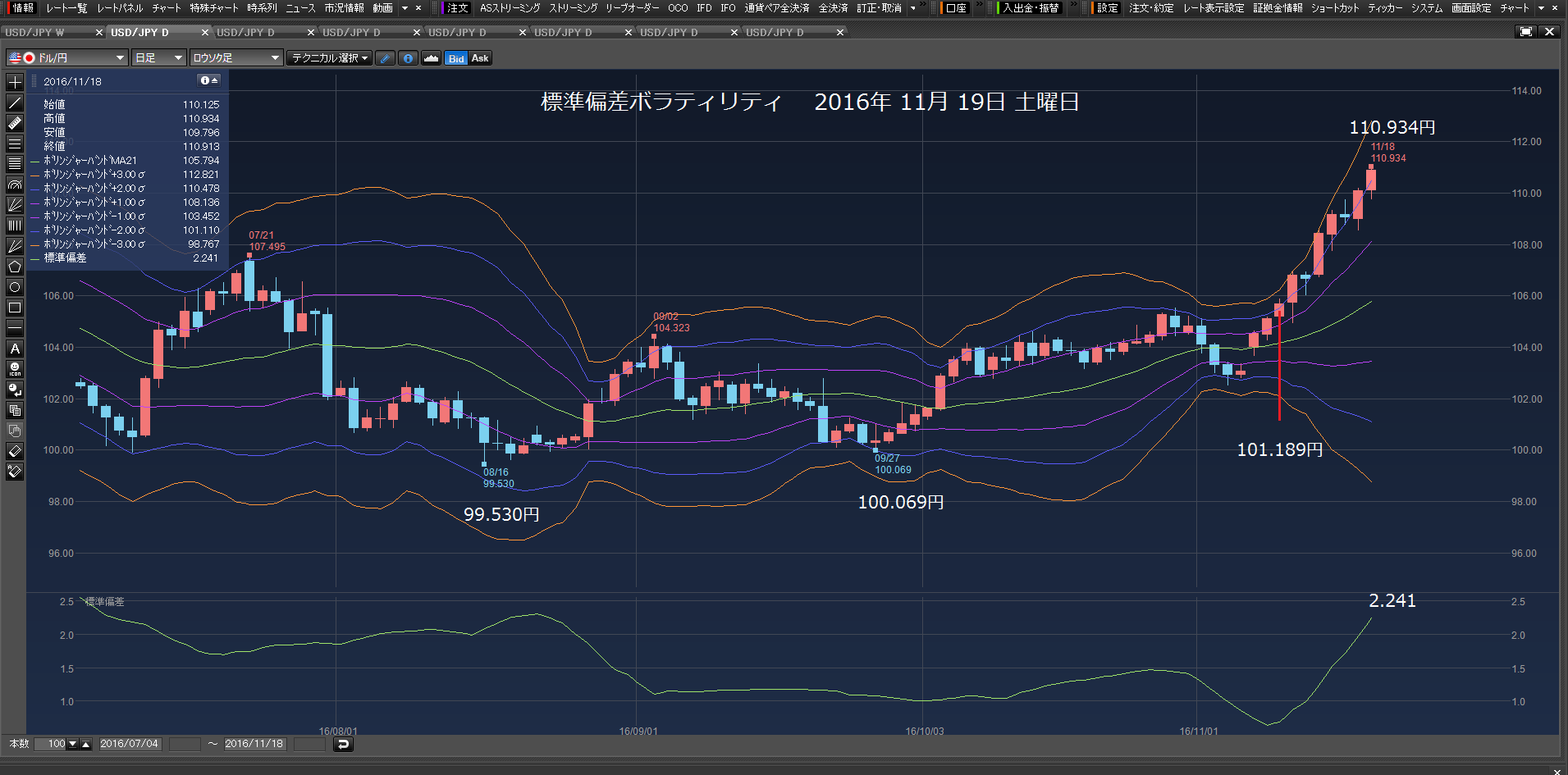Viewport: 1568px width, 775px height.
Task: Open the ニュース menu item
Action: pos(300,8)
